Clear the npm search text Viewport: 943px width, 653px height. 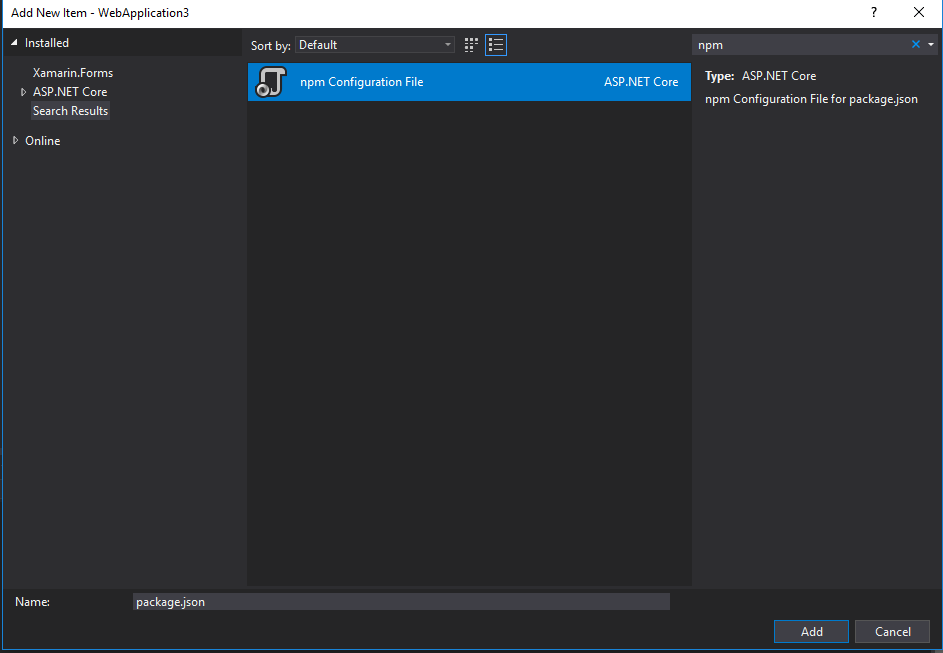pos(916,44)
